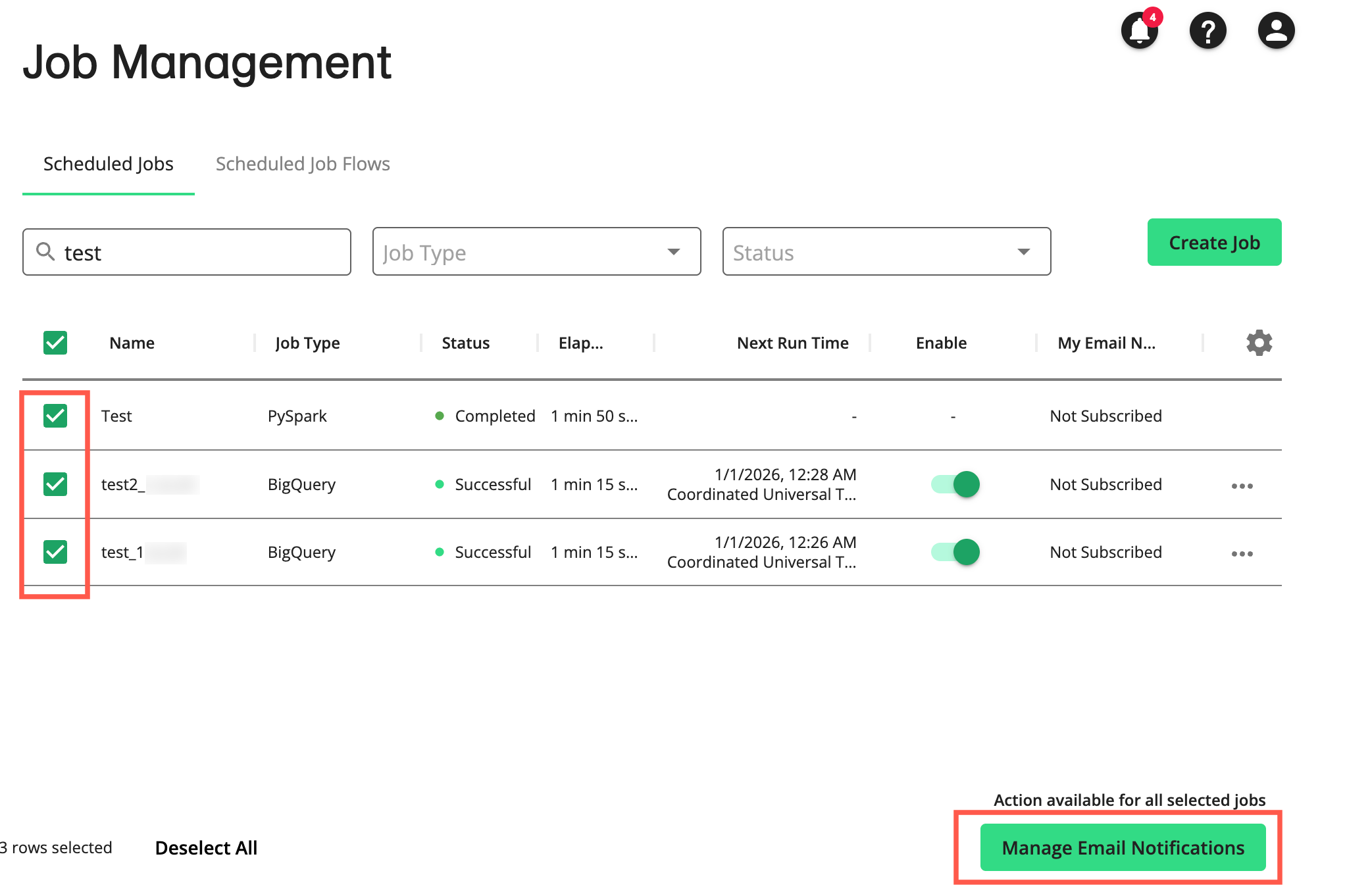Switch to the Scheduled Job Flows tab
The height and width of the screenshot is (896, 1345).
[303, 164]
